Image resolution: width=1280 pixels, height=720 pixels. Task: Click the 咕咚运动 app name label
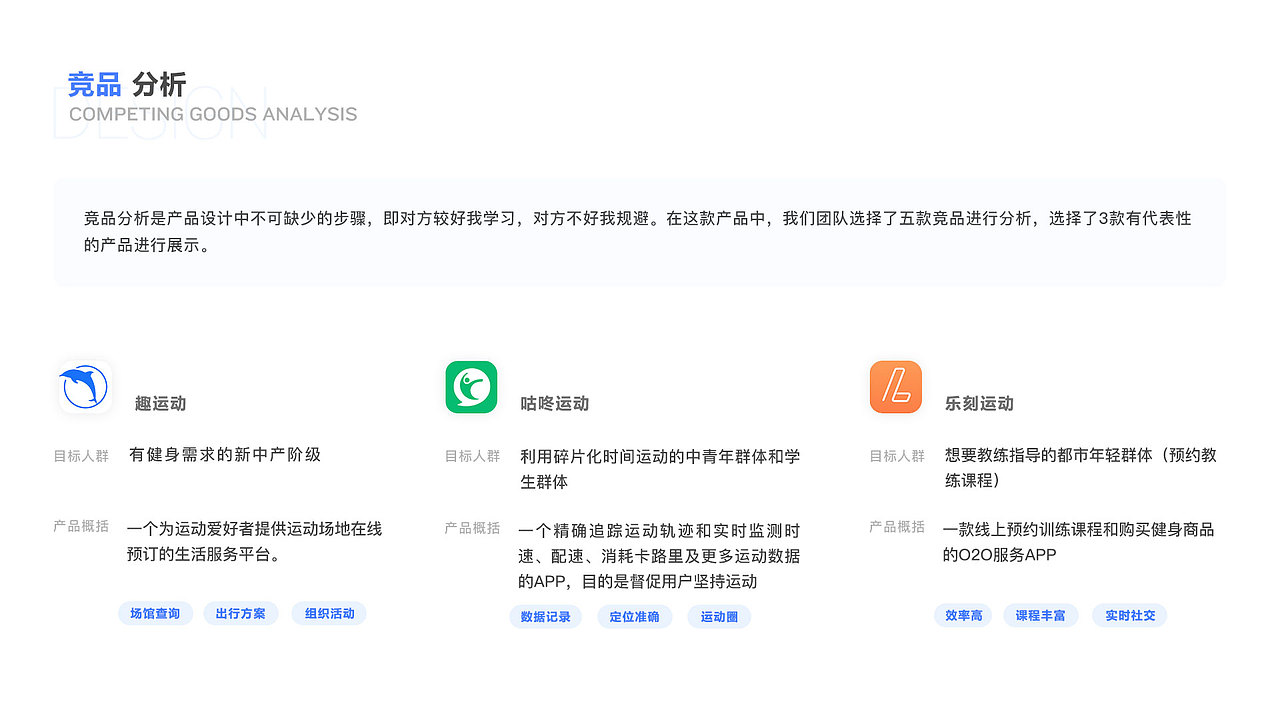556,404
